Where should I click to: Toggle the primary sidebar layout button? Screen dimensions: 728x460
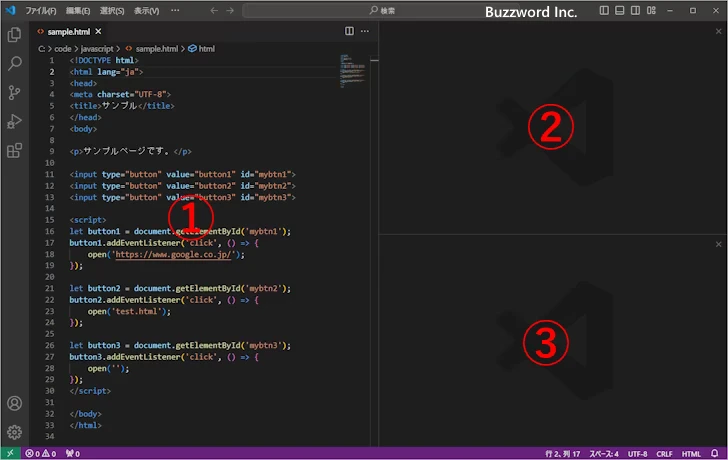pos(604,10)
